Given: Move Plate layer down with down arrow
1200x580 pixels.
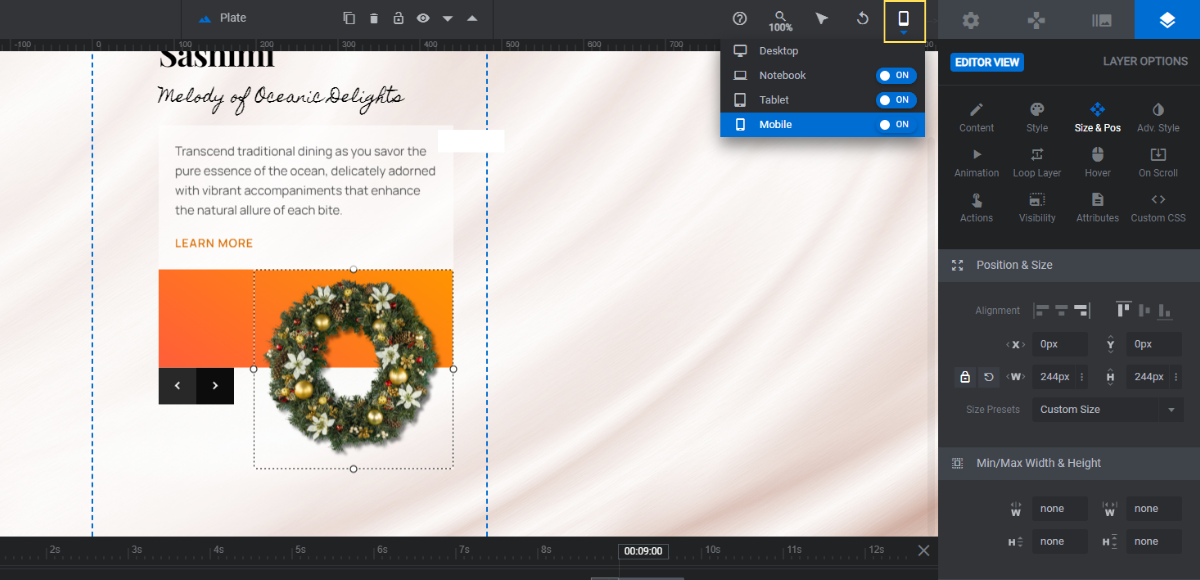Looking at the screenshot, I should 448,19.
